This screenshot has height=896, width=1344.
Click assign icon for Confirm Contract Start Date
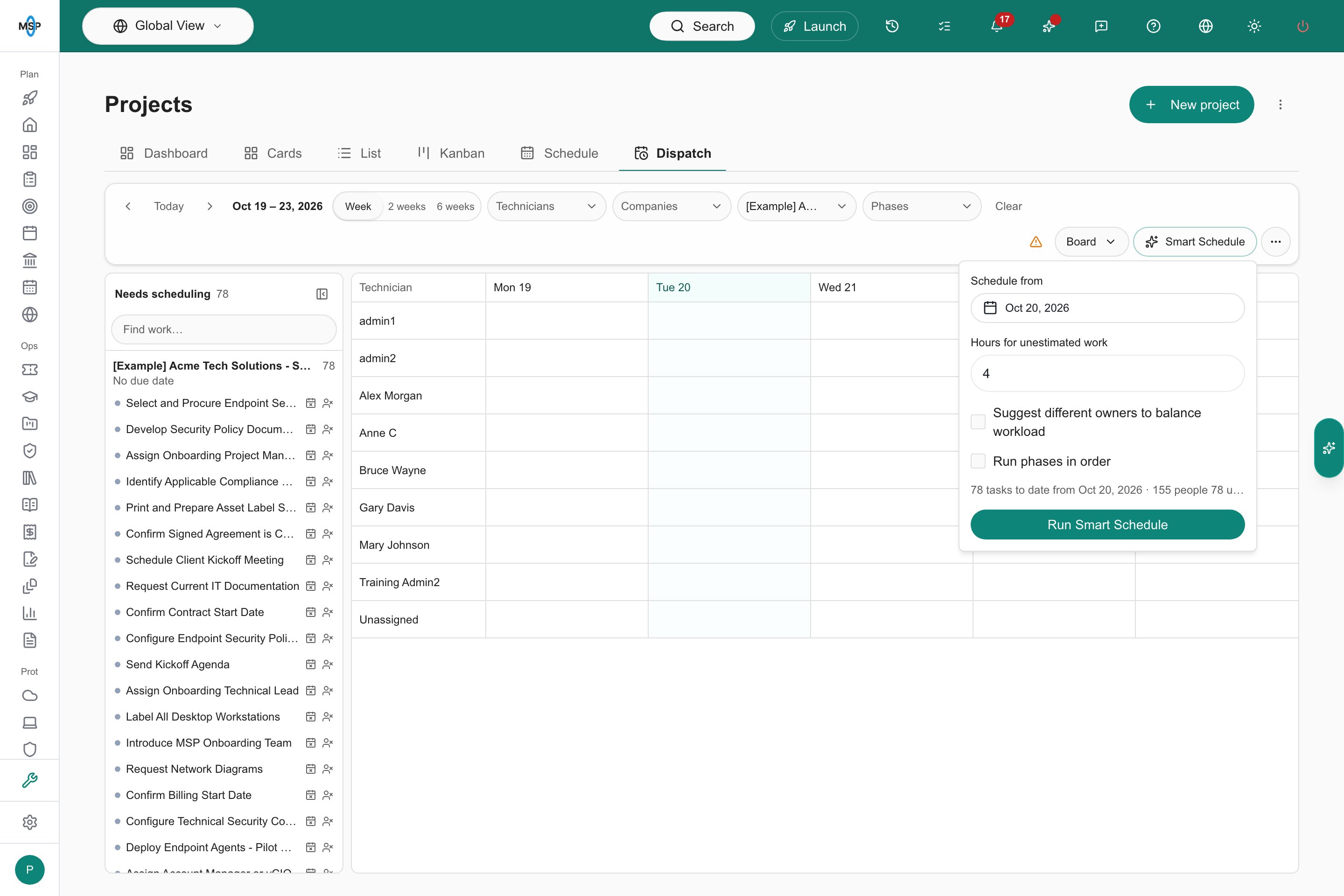click(328, 612)
